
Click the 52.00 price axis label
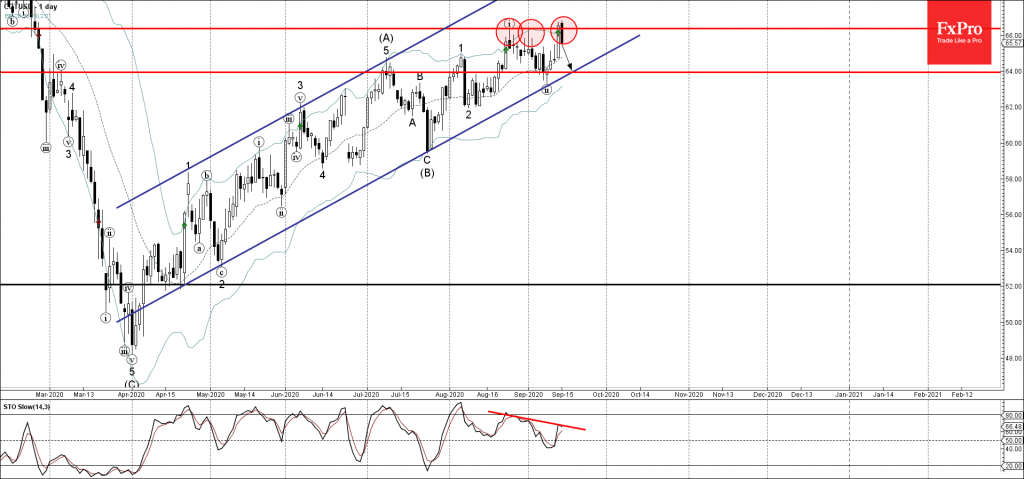click(1011, 286)
